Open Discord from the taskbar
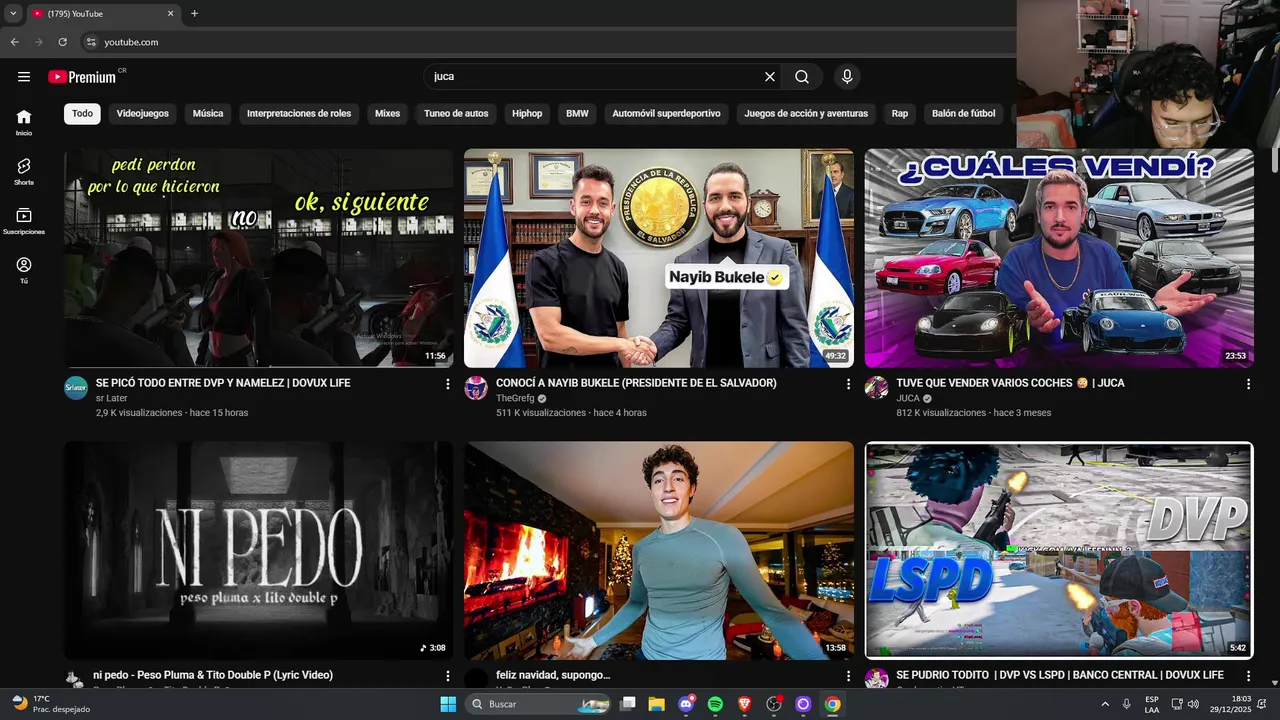Viewport: 1280px width, 720px height. 686,704
